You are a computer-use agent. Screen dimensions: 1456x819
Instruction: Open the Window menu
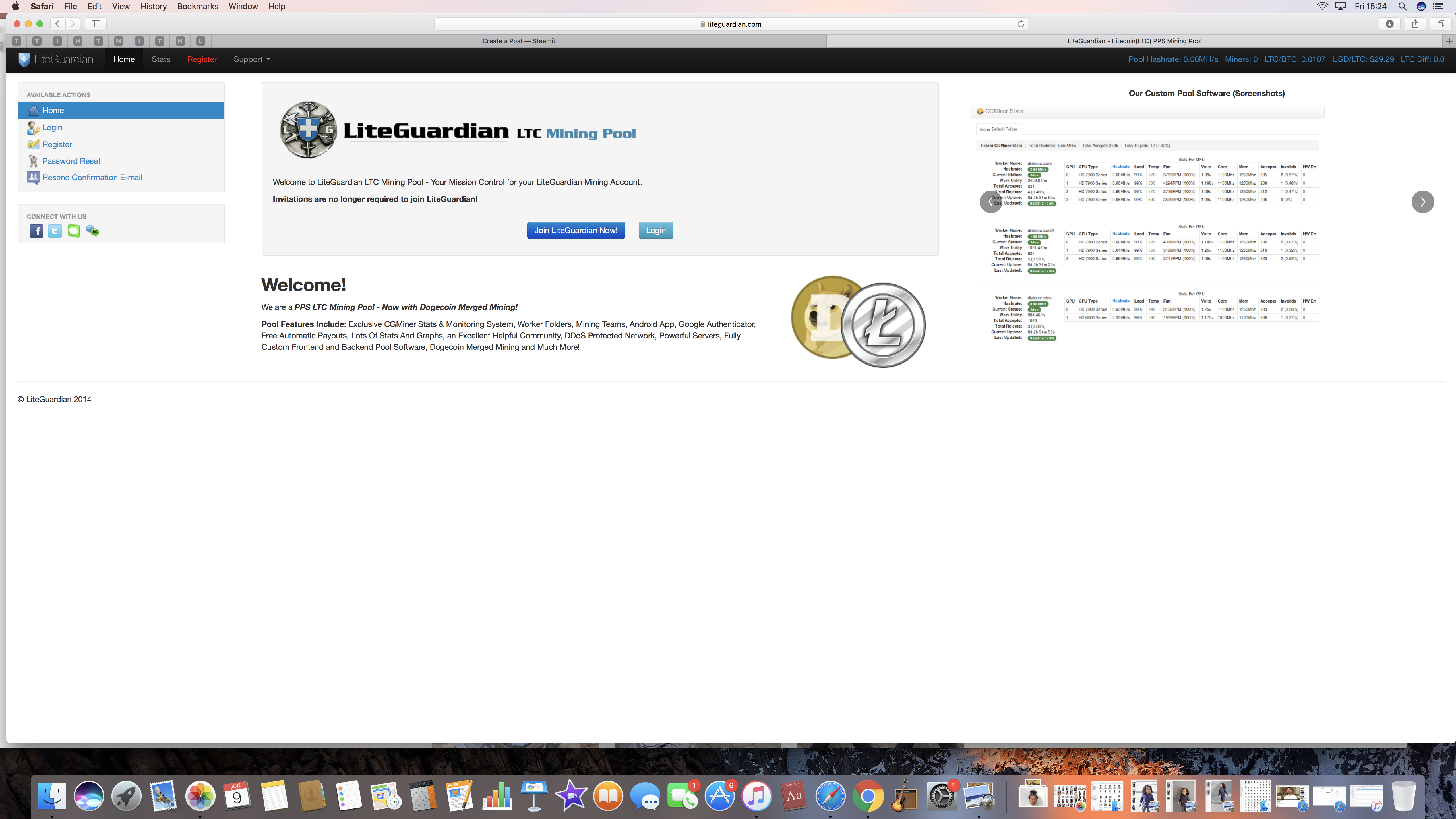click(x=243, y=6)
